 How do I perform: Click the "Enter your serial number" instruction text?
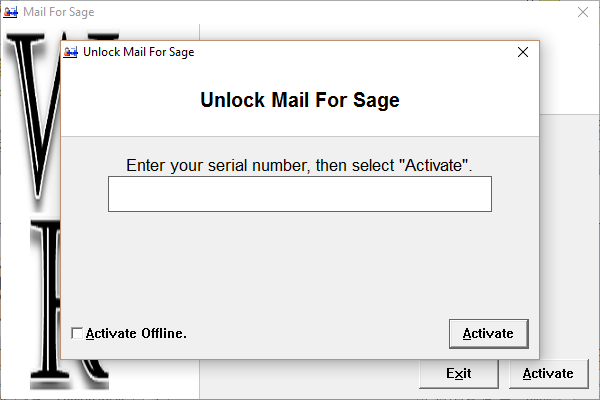[x=299, y=165]
